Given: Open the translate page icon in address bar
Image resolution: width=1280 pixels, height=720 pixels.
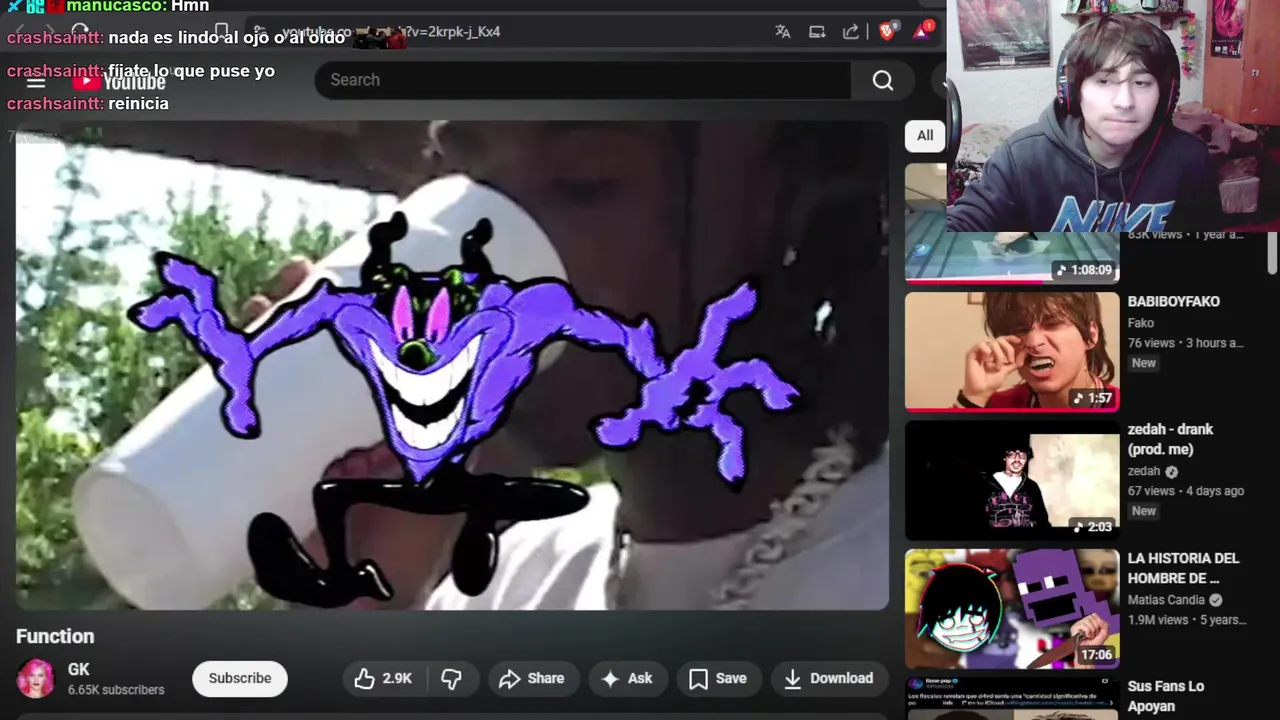Looking at the screenshot, I should [783, 32].
